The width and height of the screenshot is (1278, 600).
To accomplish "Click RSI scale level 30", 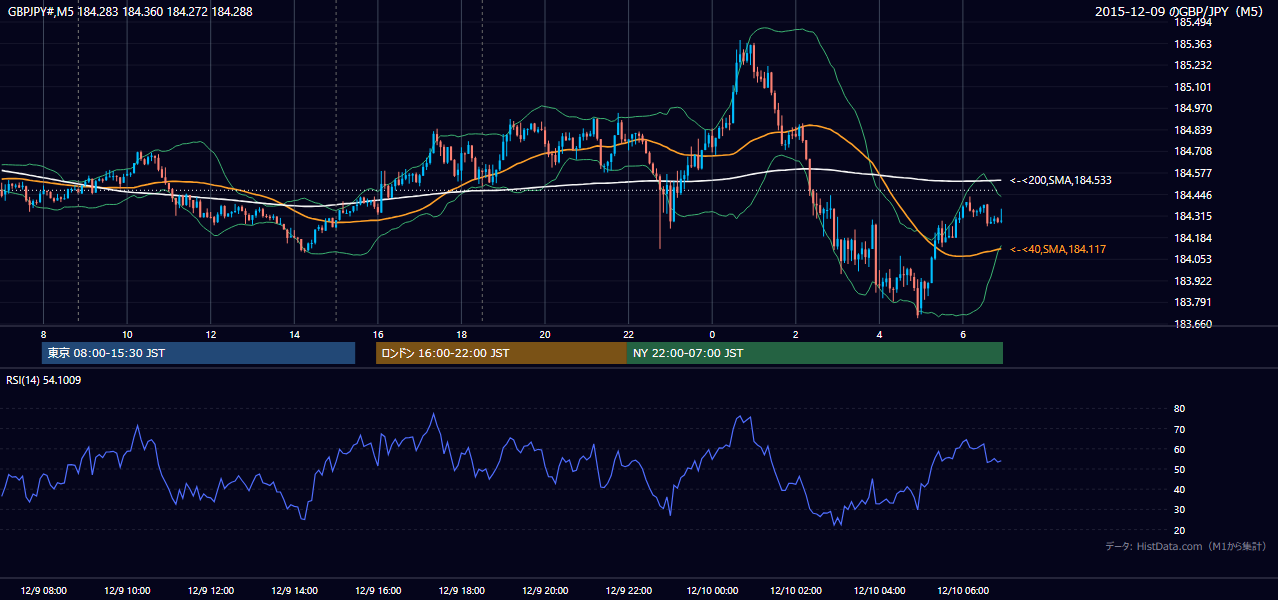I will (1179, 511).
